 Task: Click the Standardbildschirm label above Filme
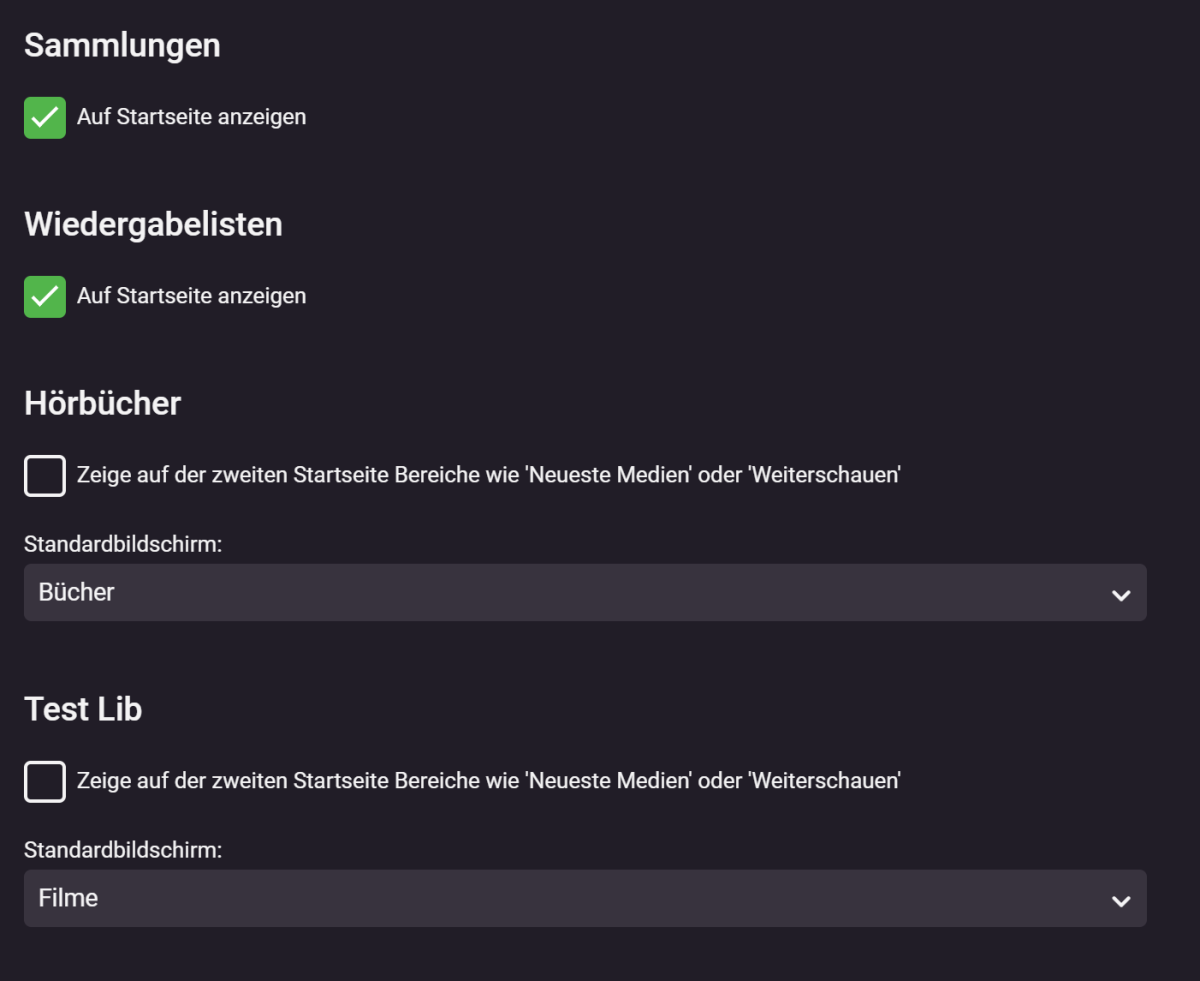123,850
